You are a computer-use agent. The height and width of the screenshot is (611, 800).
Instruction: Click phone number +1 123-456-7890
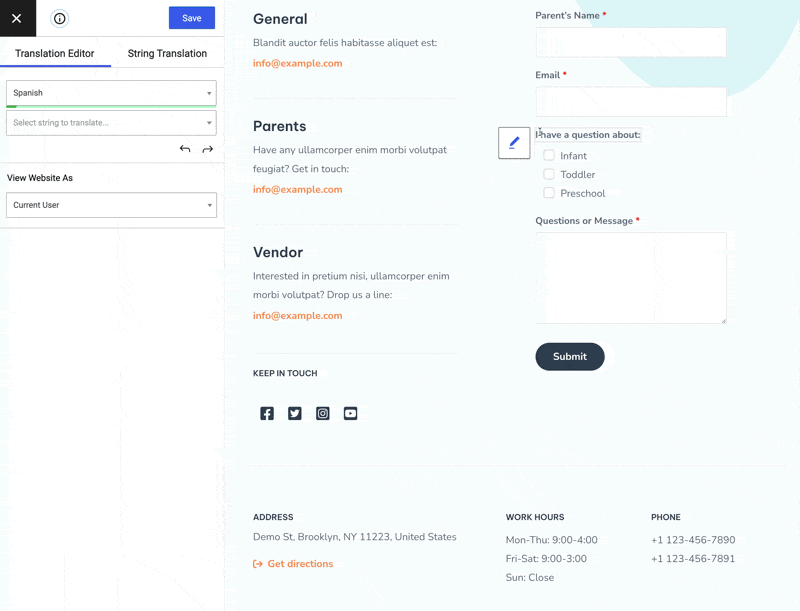tap(693, 540)
